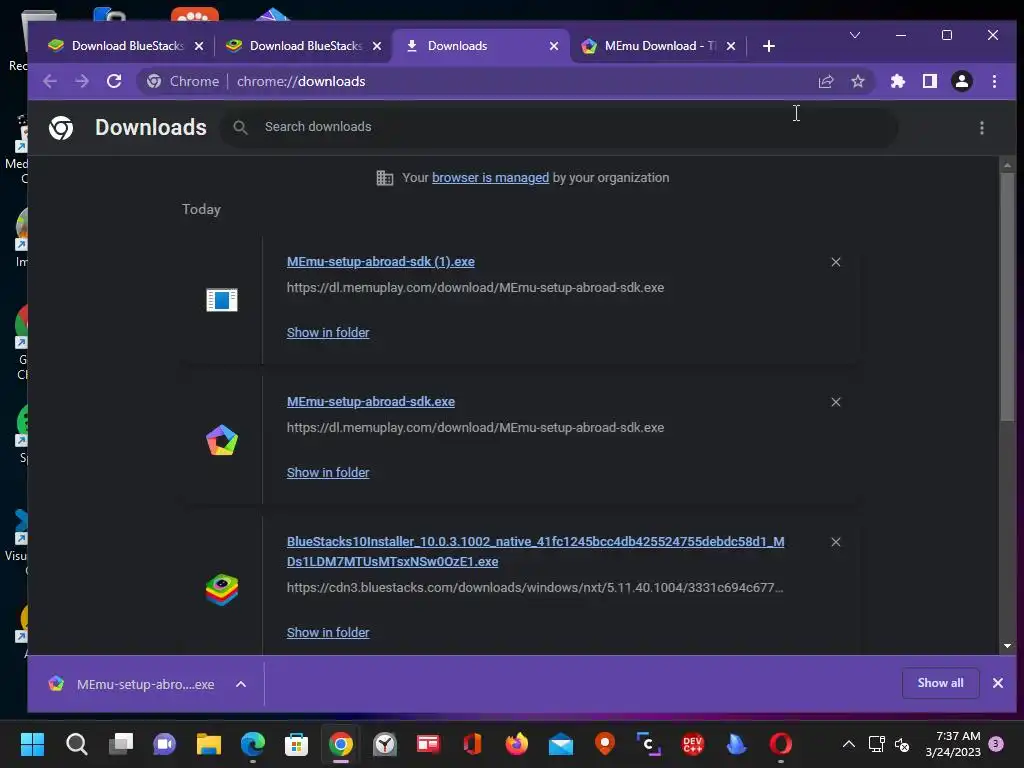The image size is (1024, 768).
Task: Remove MEmu-setup-abroad-sdk (1).exe from list
Action: click(x=836, y=262)
